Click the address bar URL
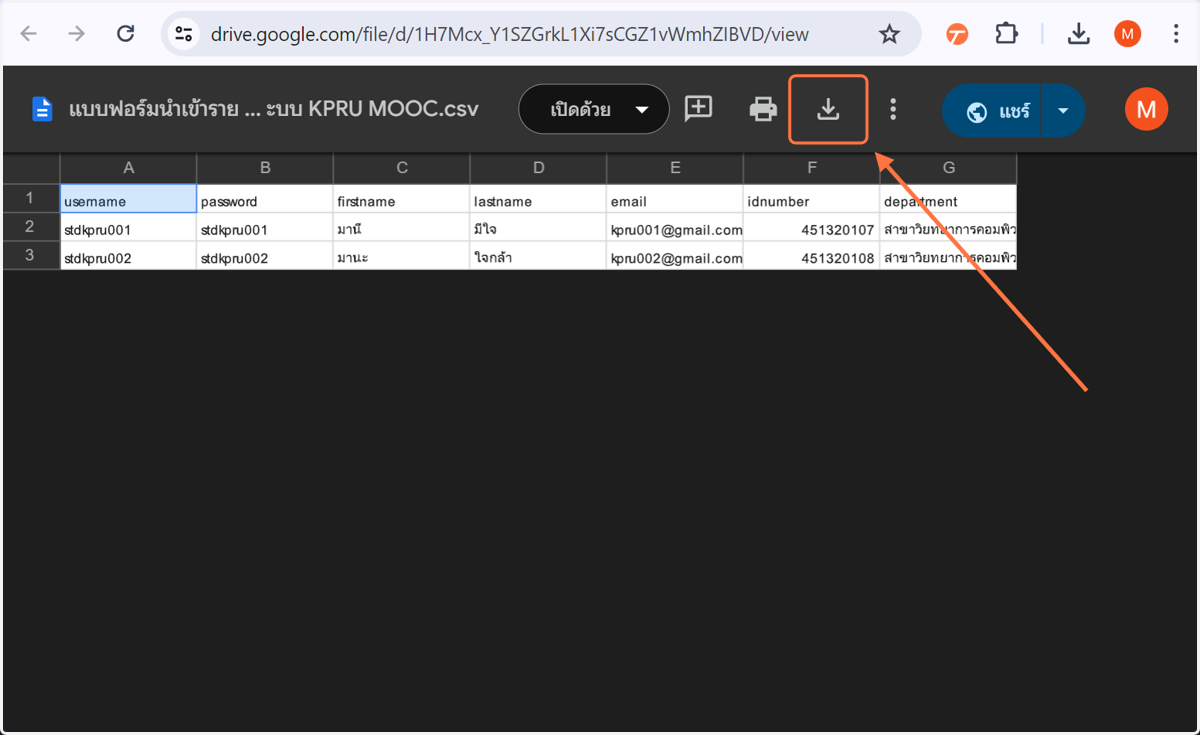The height and width of the screenshot is (735, 1200). coord(509,35)
